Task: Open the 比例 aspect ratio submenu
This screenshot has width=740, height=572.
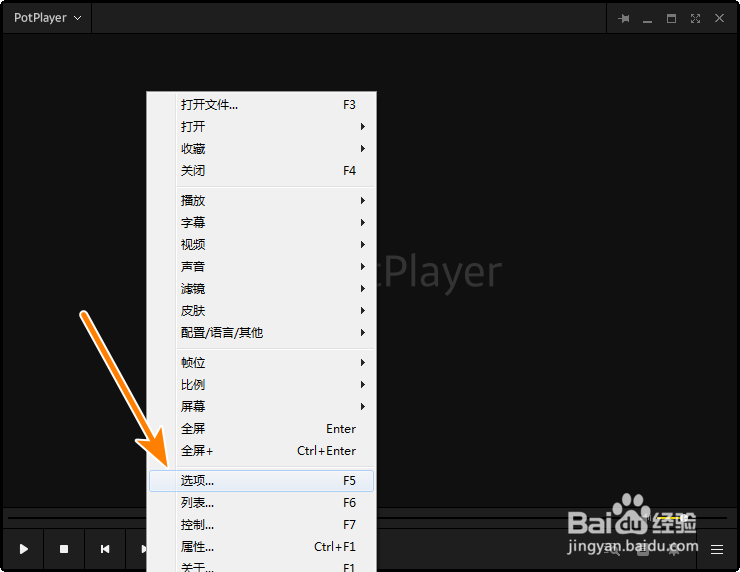Action: 261,385
